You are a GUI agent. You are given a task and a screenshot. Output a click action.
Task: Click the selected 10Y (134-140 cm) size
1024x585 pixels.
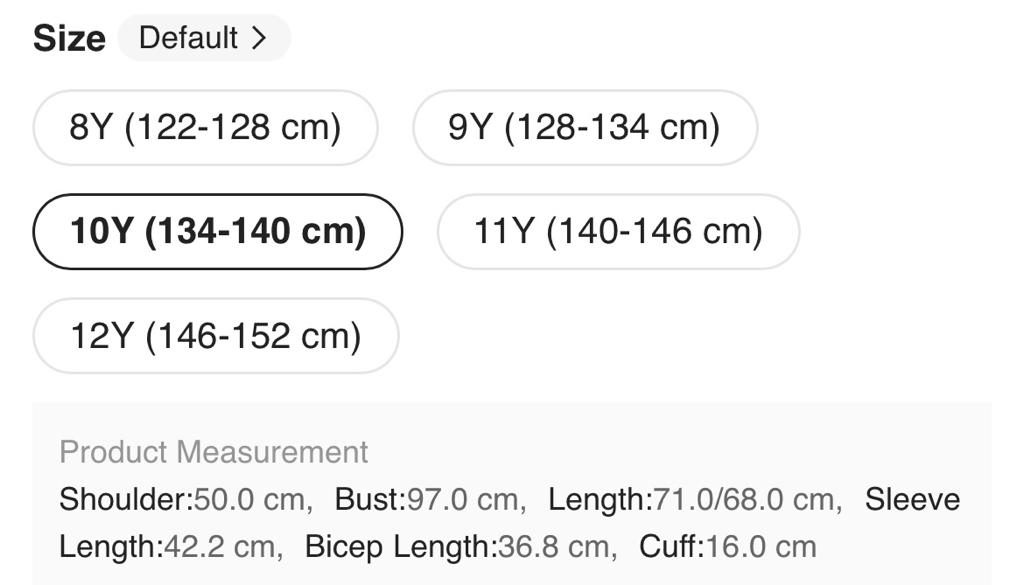click(218, 232)
